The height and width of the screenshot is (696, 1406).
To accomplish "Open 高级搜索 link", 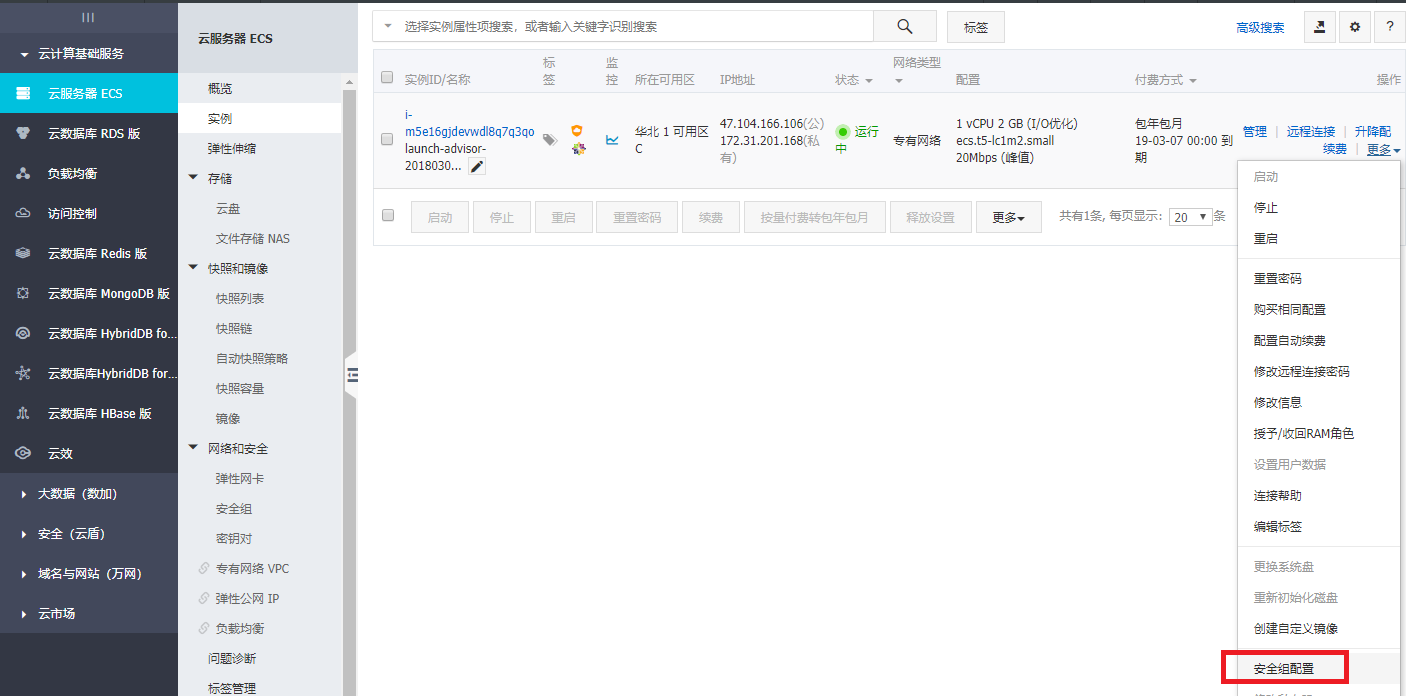I will point(1261,28).
